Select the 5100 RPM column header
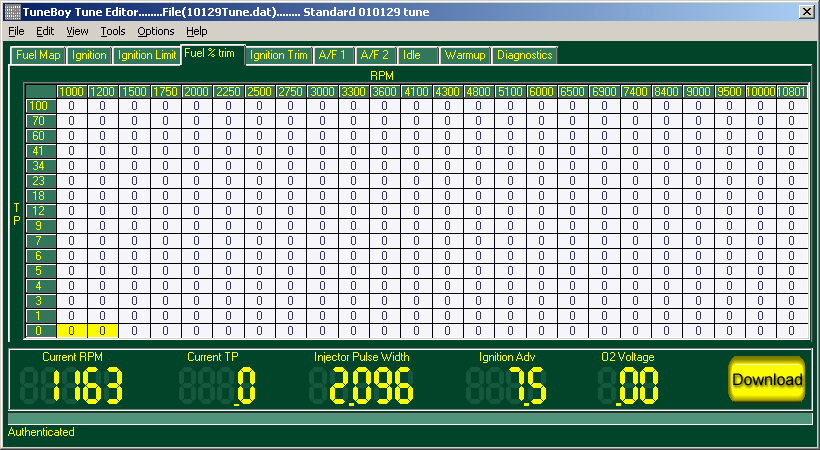This screenshot has width=820, height=450. 510,92
